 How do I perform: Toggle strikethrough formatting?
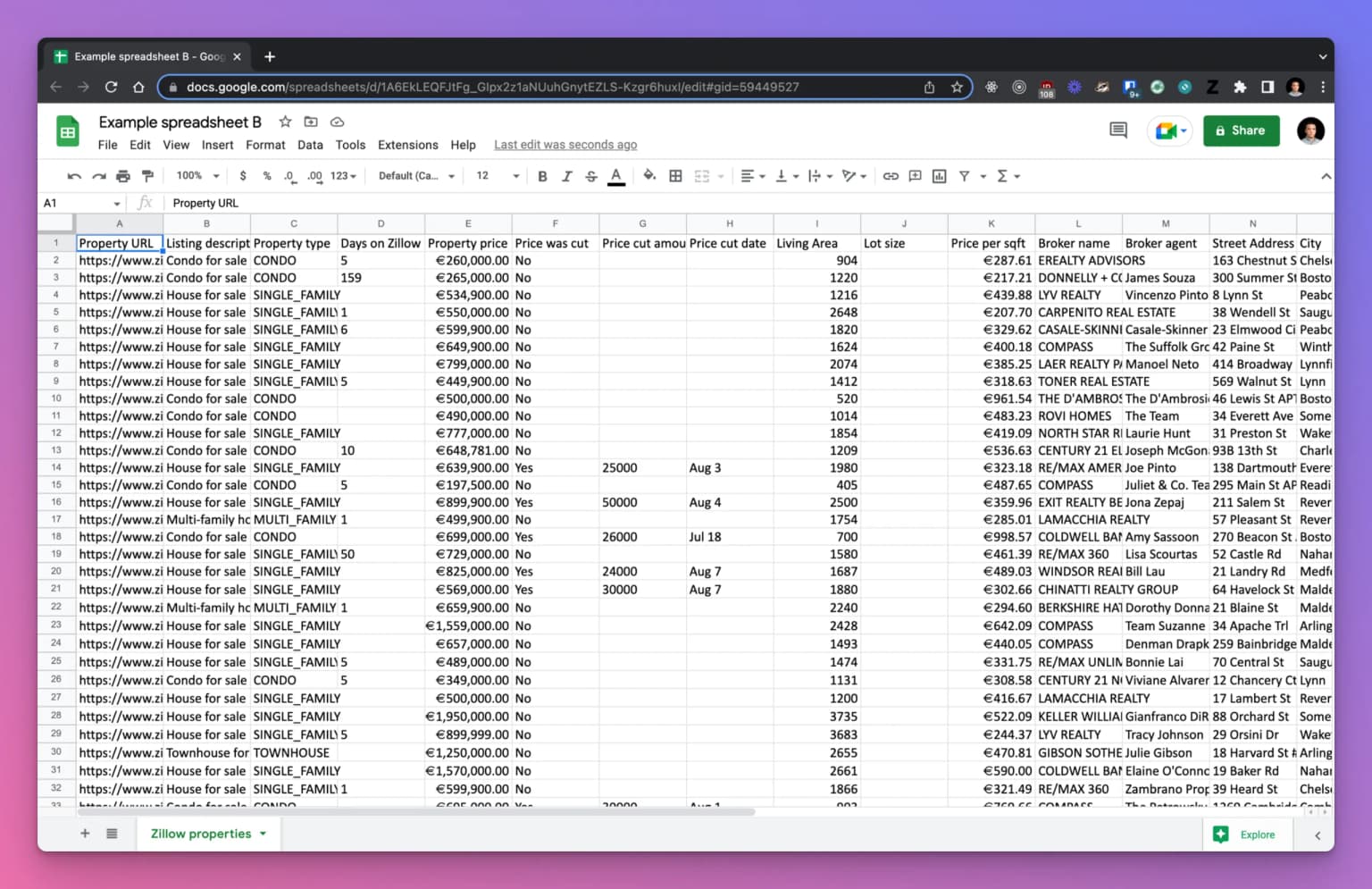(x=591, y=176)
